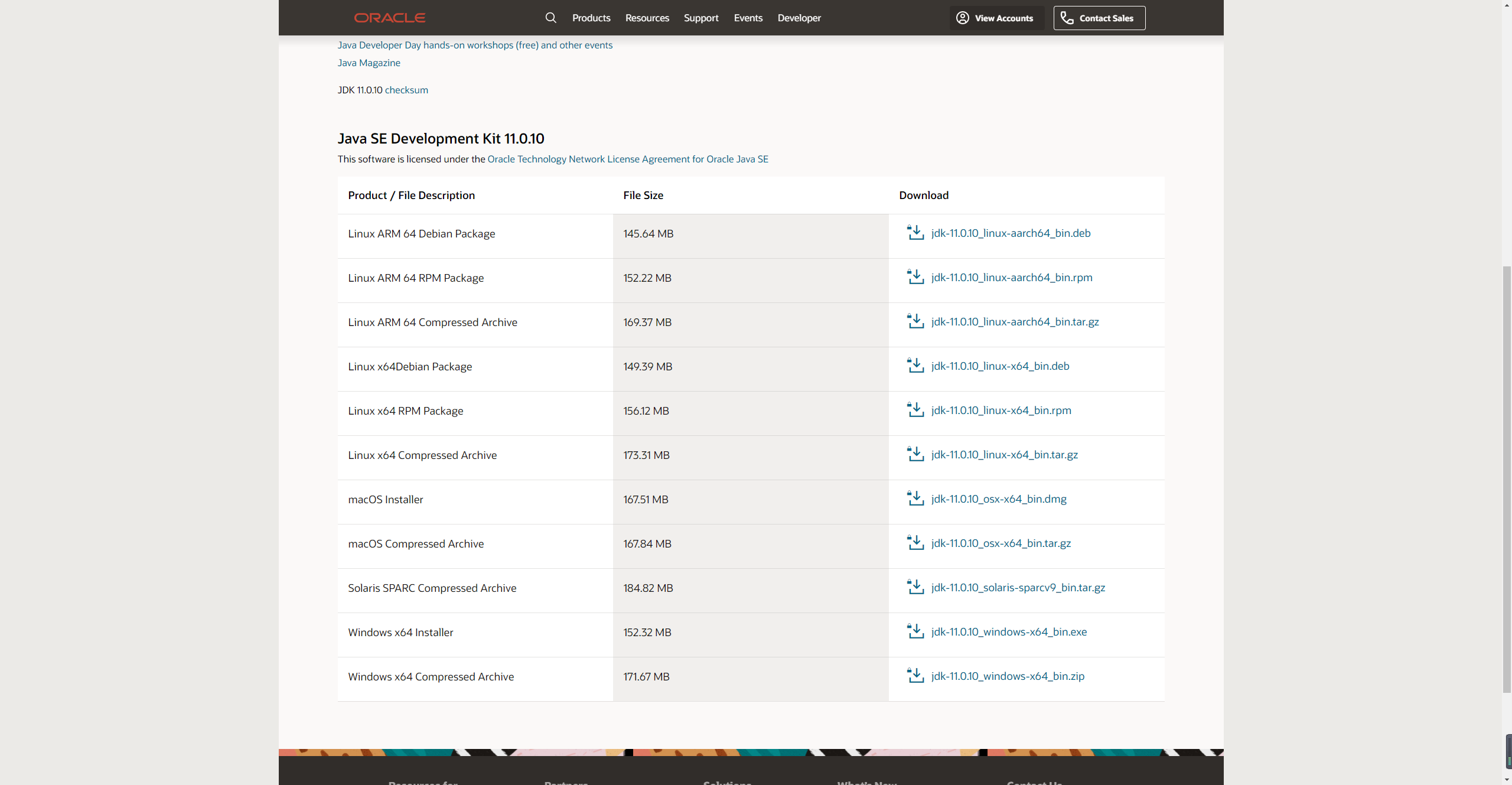Click the '145.64 MB' file size cell
1512x785 pixels.
point(751,236)
